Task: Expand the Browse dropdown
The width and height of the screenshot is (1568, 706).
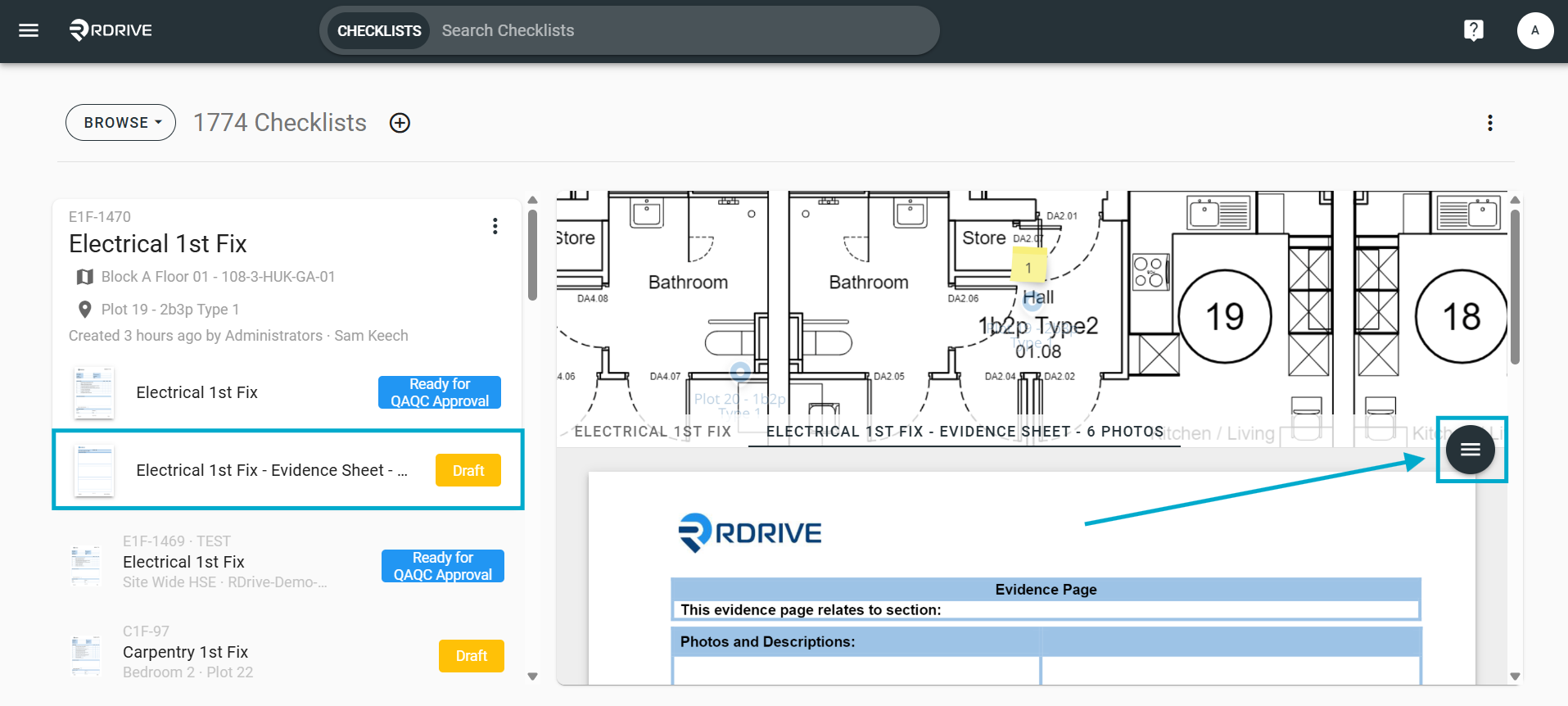Action: point(121,122)
